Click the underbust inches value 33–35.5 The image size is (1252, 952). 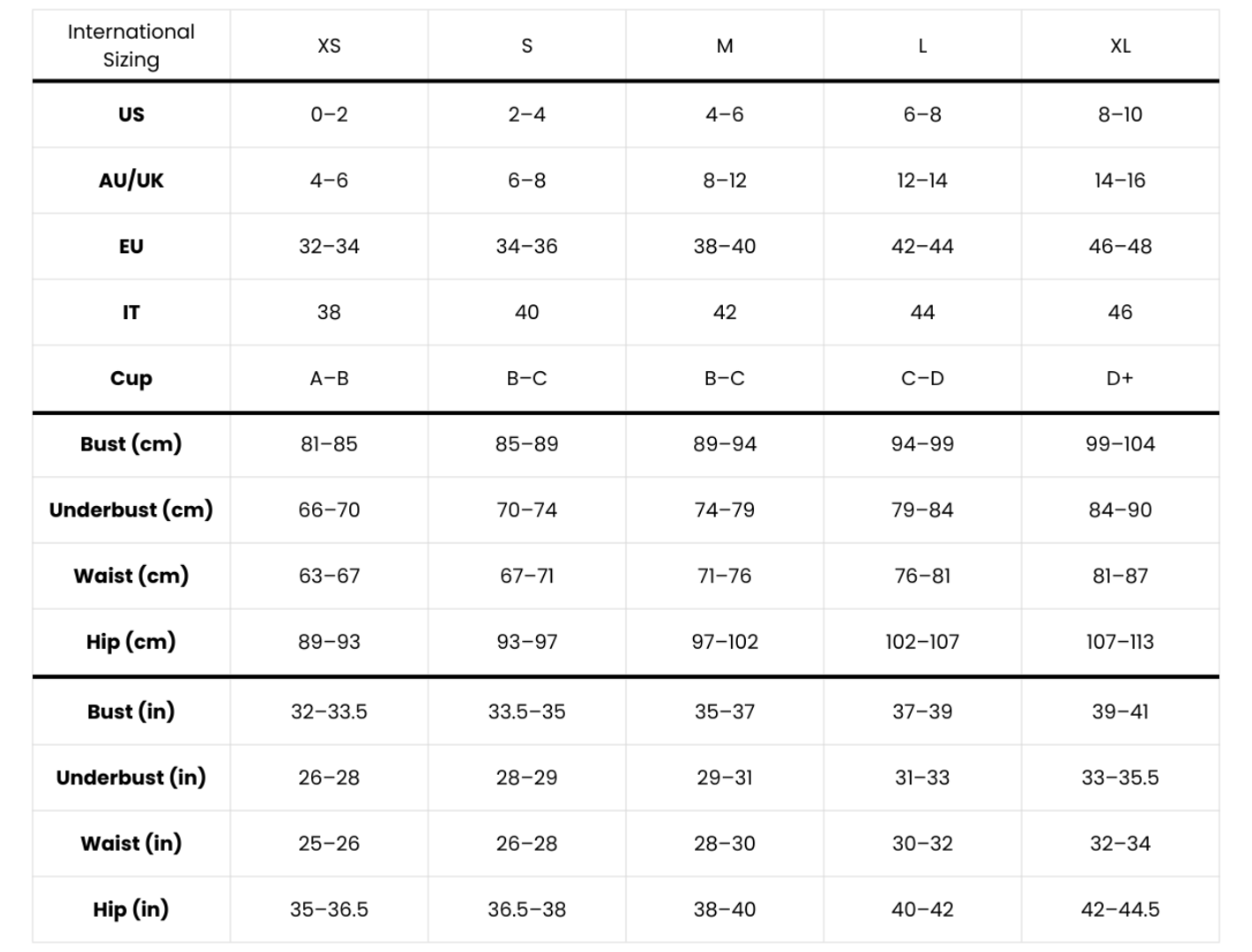point(1120,777)
